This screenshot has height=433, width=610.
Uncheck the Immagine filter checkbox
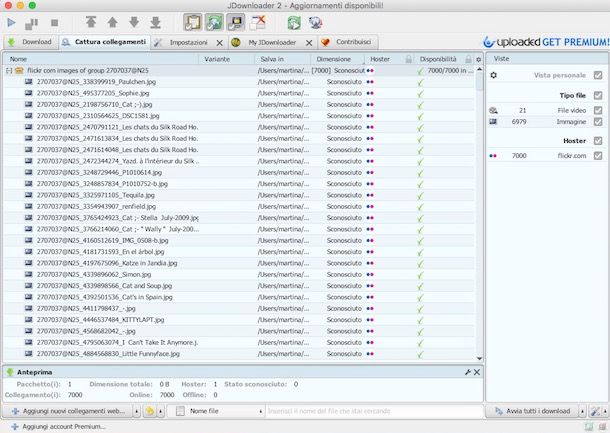click(x=598, y=122)
